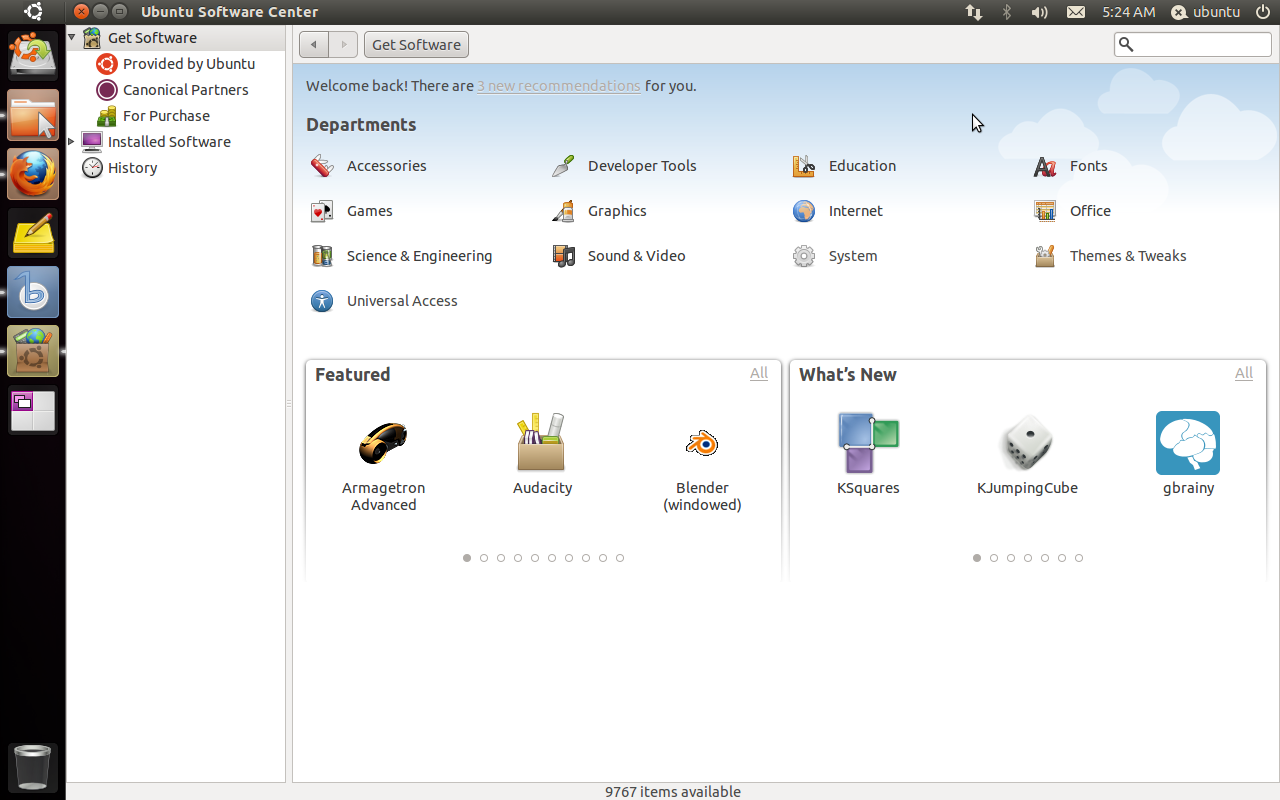Image resolution: width=1280 pixels, height=800 pixels.
Task: Select the Audacity featured app icon
Action: pyautogui.click(x=542, y=443)
